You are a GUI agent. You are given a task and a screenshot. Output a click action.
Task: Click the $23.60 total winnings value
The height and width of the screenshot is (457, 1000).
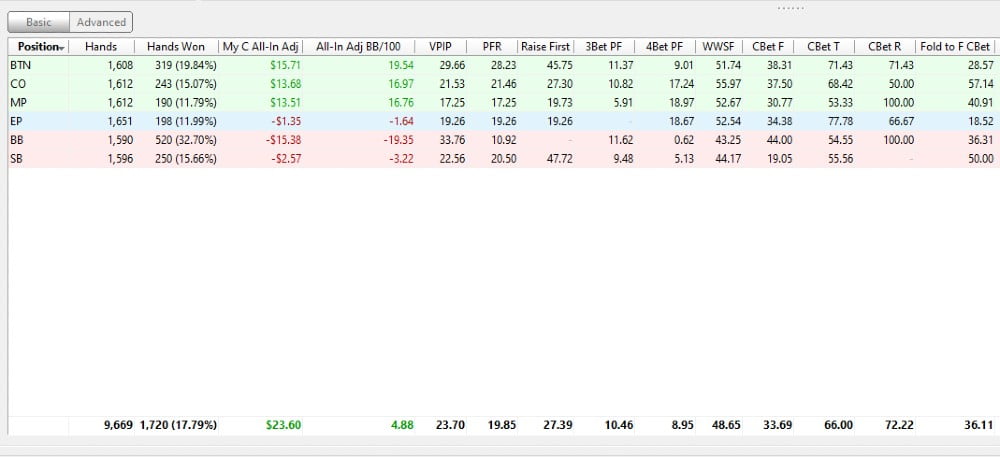click(x=284, y=425)
